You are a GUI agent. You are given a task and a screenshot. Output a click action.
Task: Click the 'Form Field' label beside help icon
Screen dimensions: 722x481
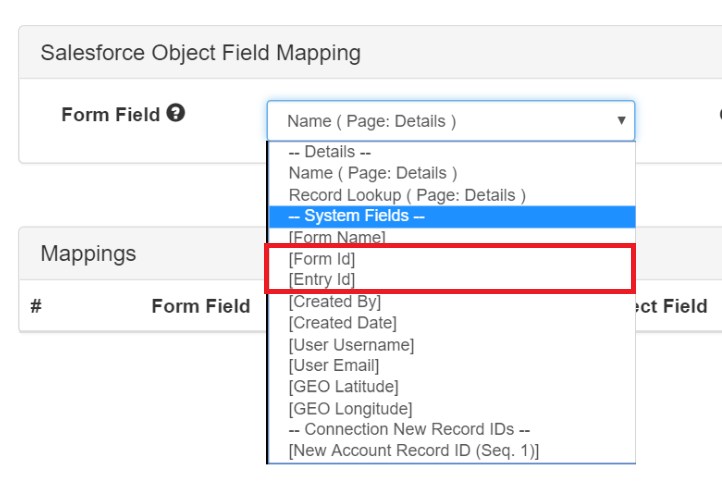111,114
